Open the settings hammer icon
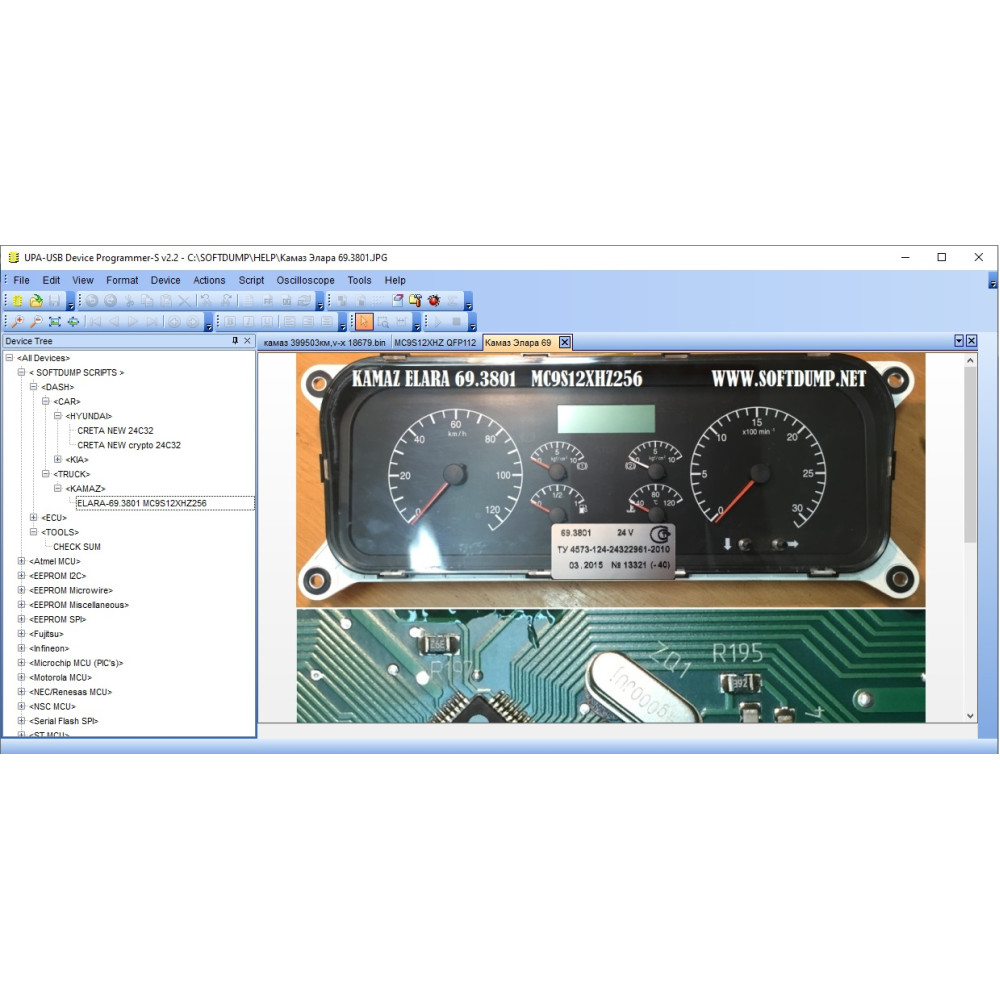 click(x=416, y=300)
